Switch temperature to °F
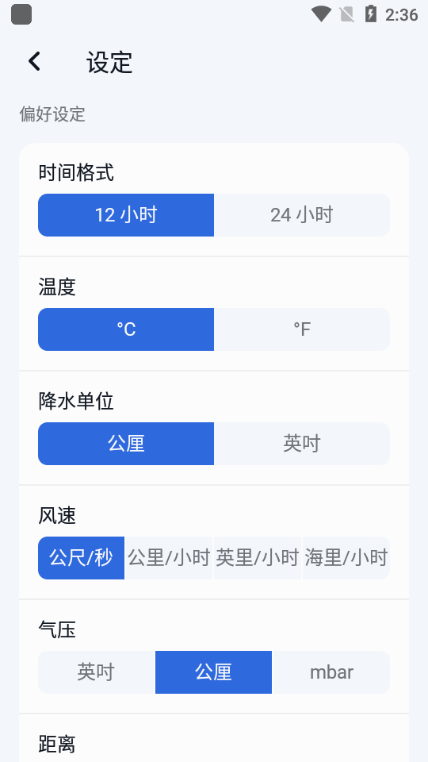 (302, 329)
